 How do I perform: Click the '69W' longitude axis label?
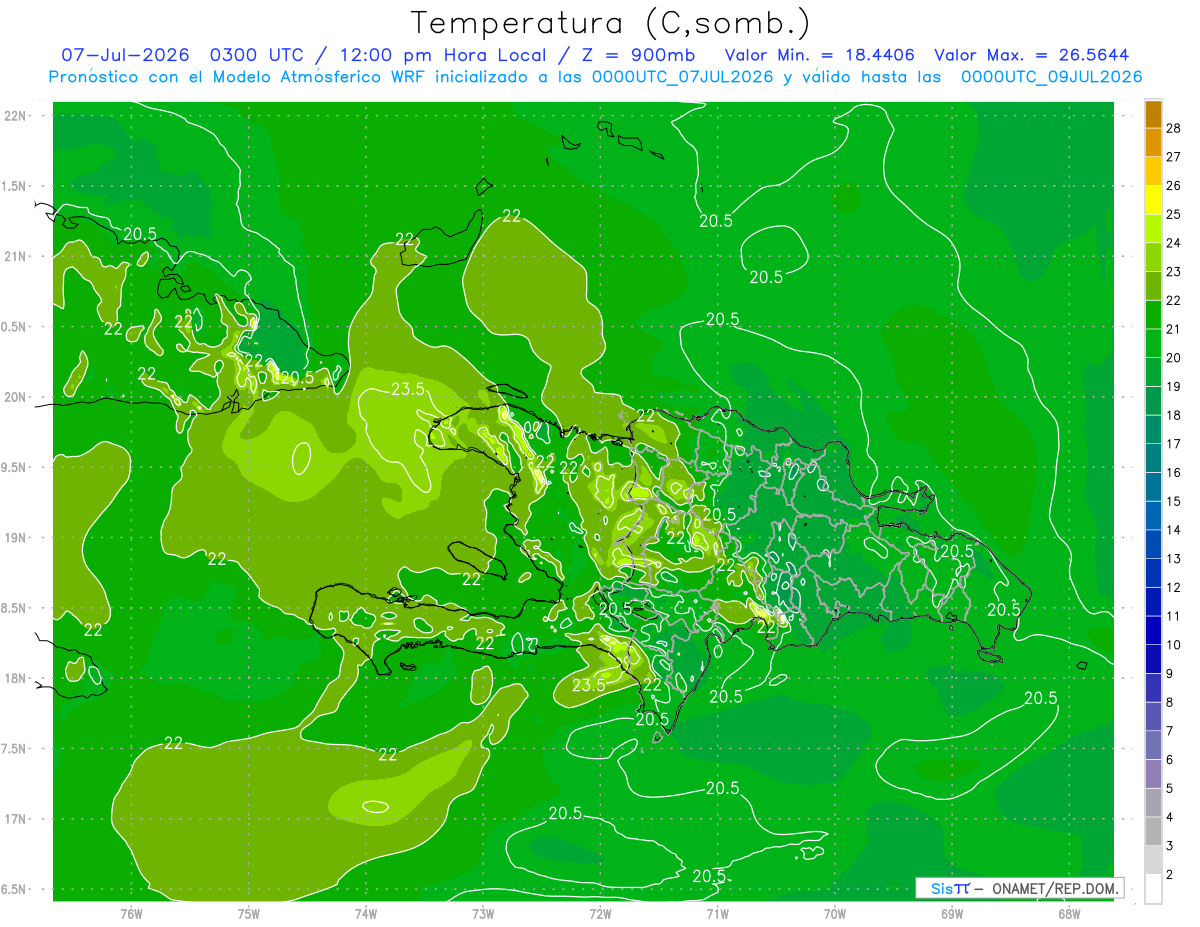952,913
